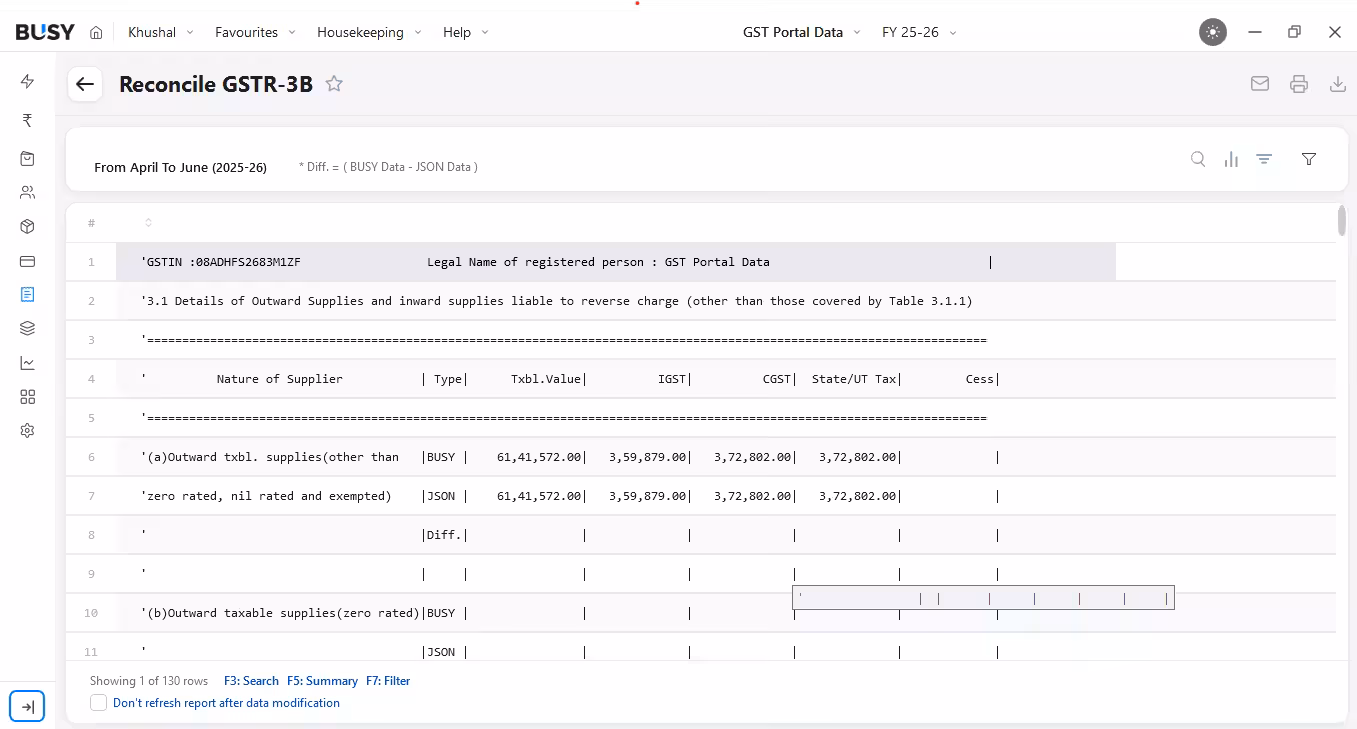Click the 'Diff.' type cell in row 8
The image size is (1357, 729).
point(444,535)
